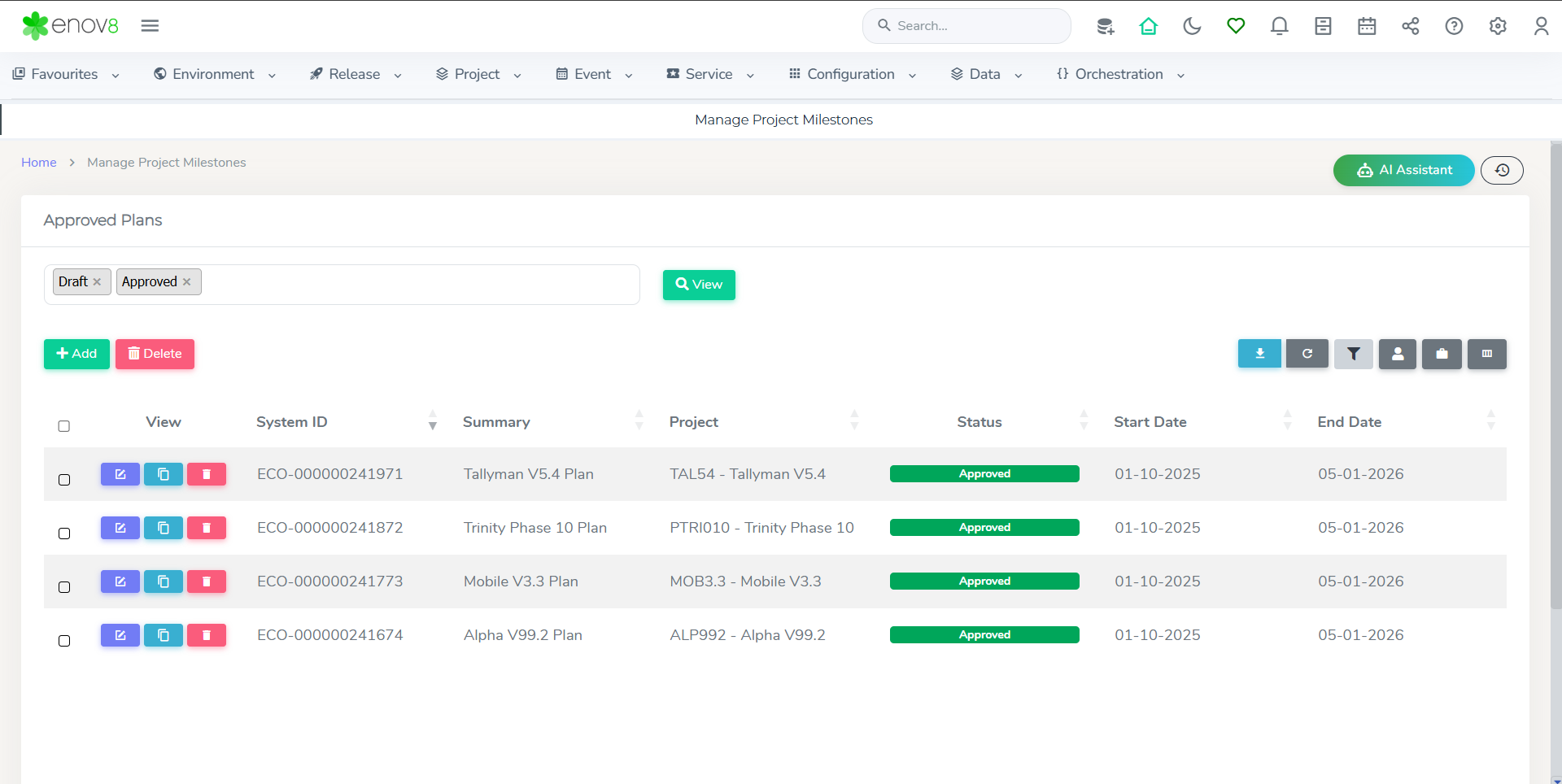This screenshot has width=1562, height=784.
Task: Expand the Configuration dropdown menu
Action: coord(853,74)
